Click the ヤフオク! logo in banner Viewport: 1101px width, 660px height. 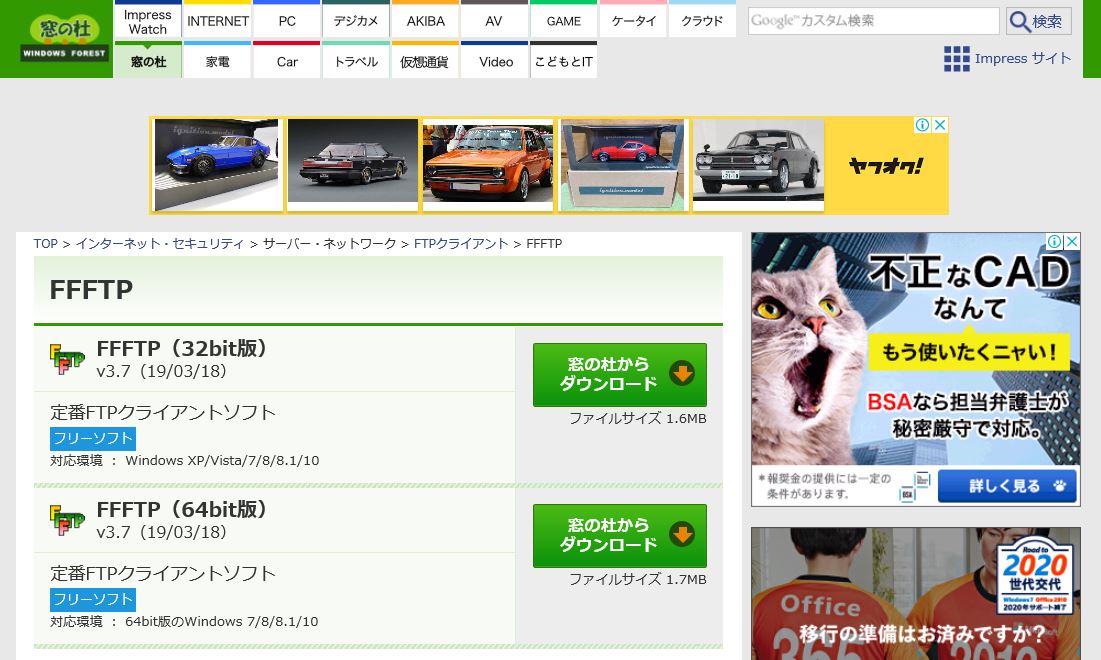click(885, 166)
